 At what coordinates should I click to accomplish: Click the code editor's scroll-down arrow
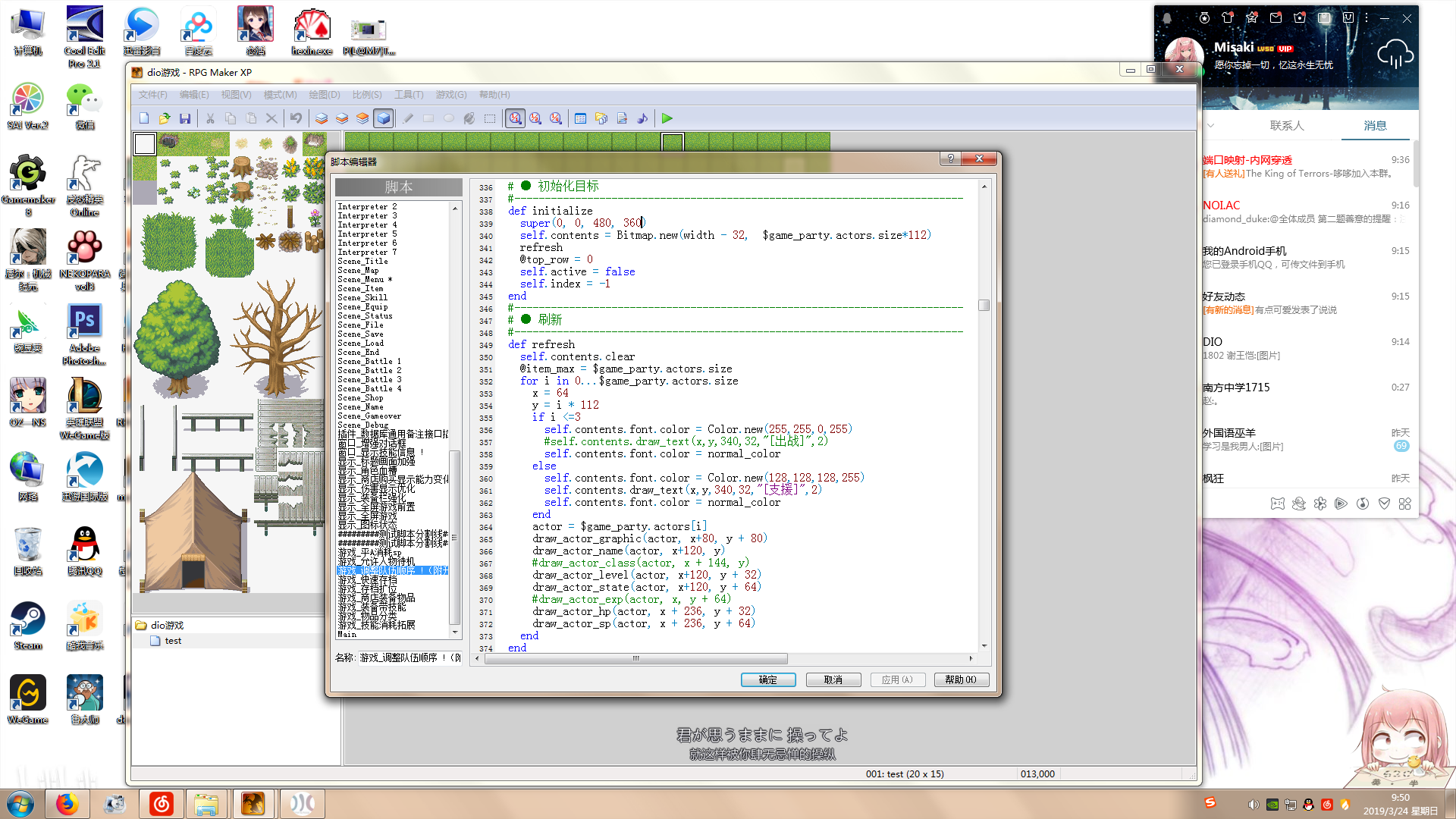coord(984,645)
